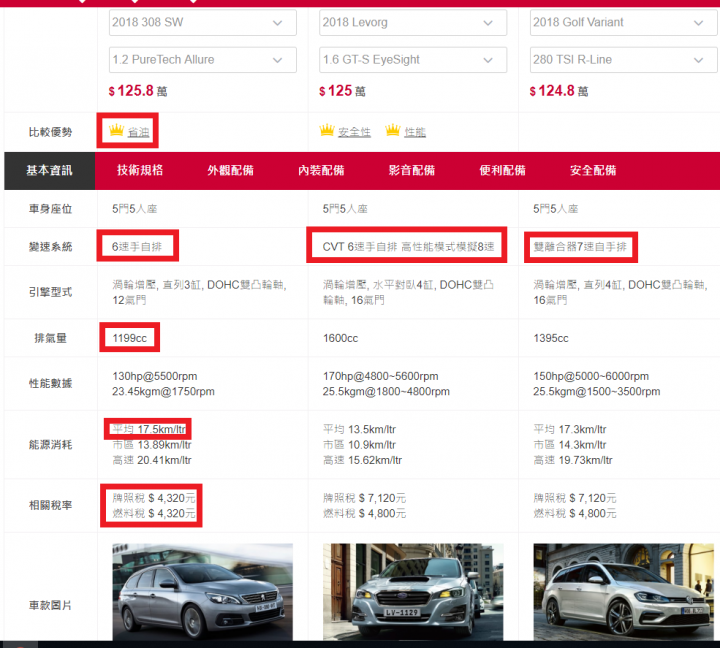Open the Volkswagen Golf Variant car photo
Viewport: 720px width, 648px height.
(x=624, y=592)
